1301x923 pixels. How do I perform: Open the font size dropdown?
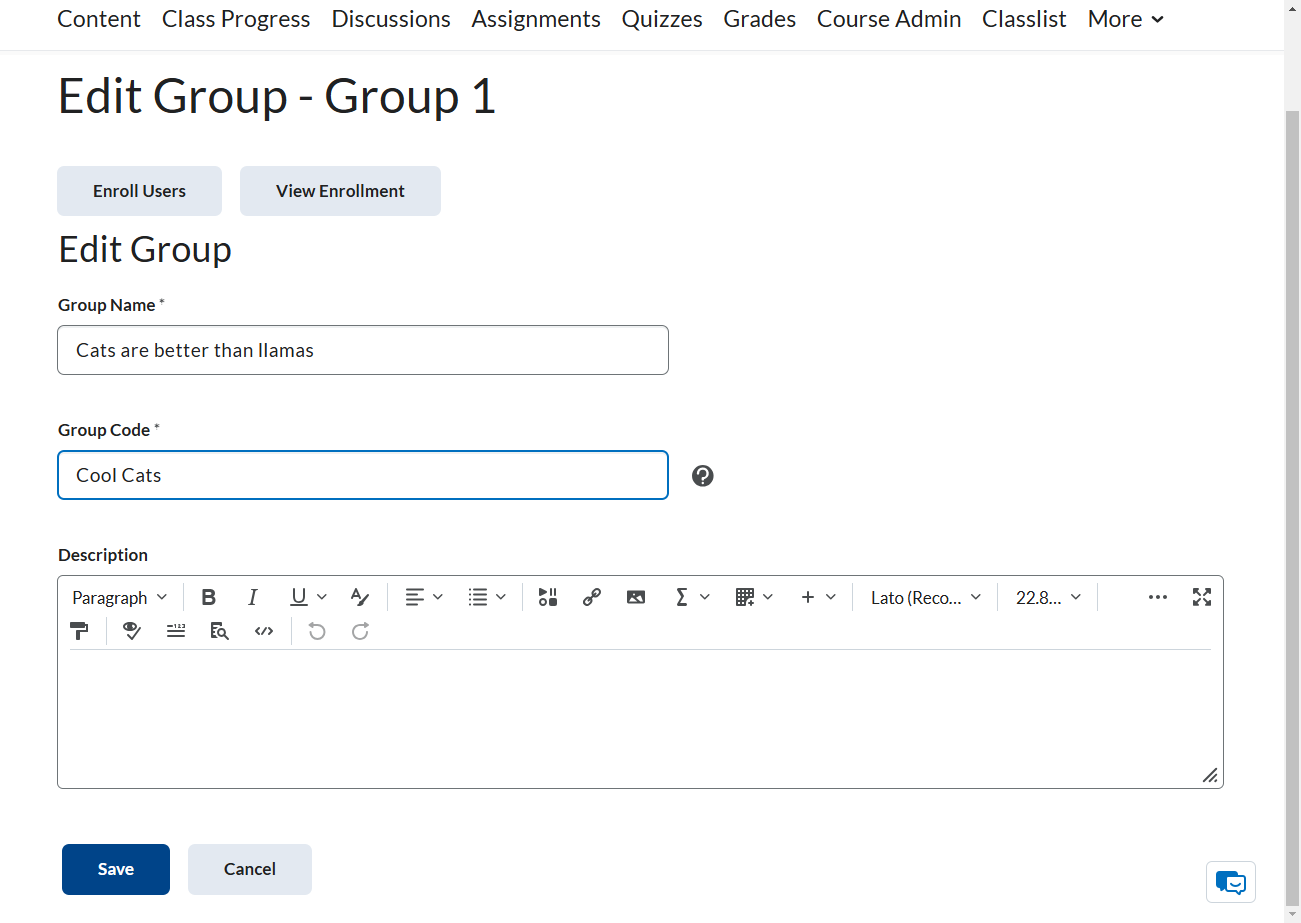[1048, 597]
